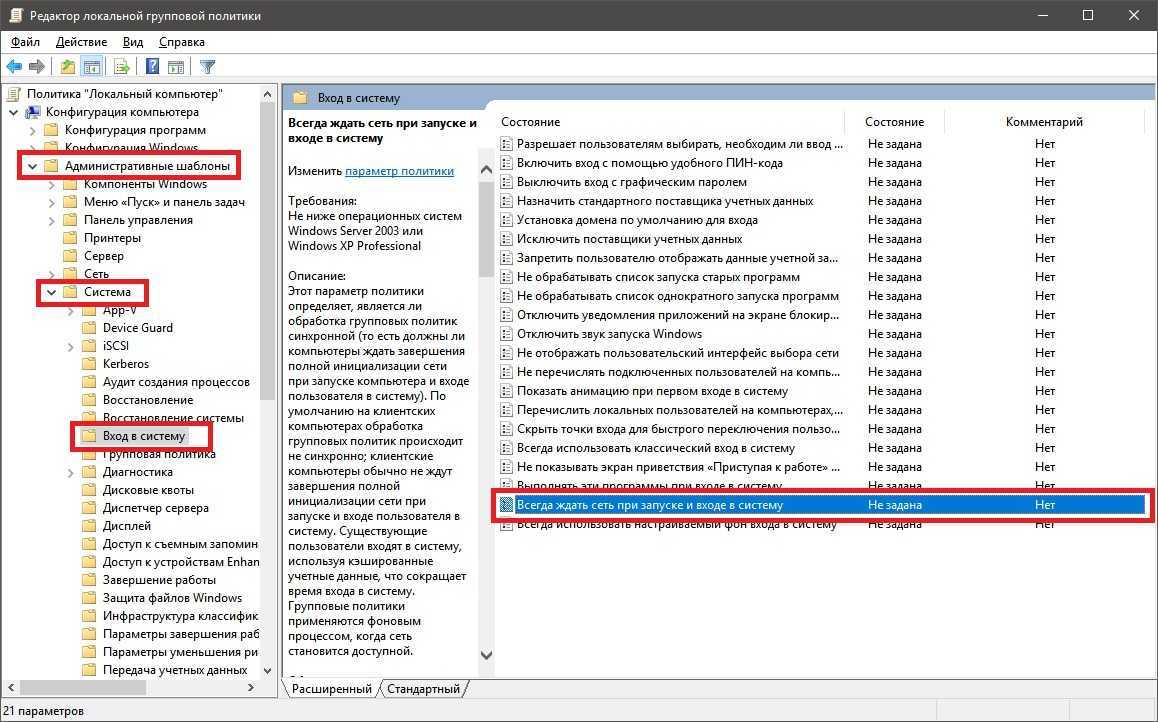Switch to the 'Стандартный' tab
Image resolution: width=1158 pixels, height=722 pixels.
(423, 689)
